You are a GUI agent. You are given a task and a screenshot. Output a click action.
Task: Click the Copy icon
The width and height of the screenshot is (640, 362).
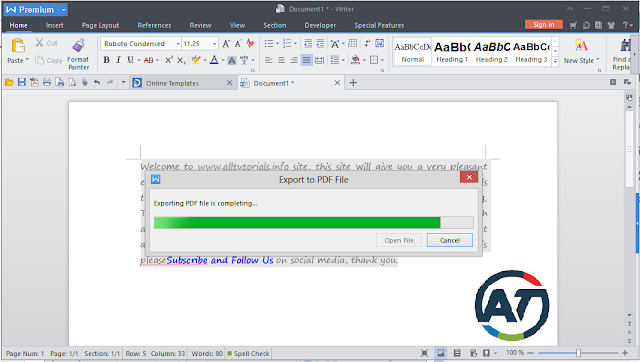tap(39, 60)
